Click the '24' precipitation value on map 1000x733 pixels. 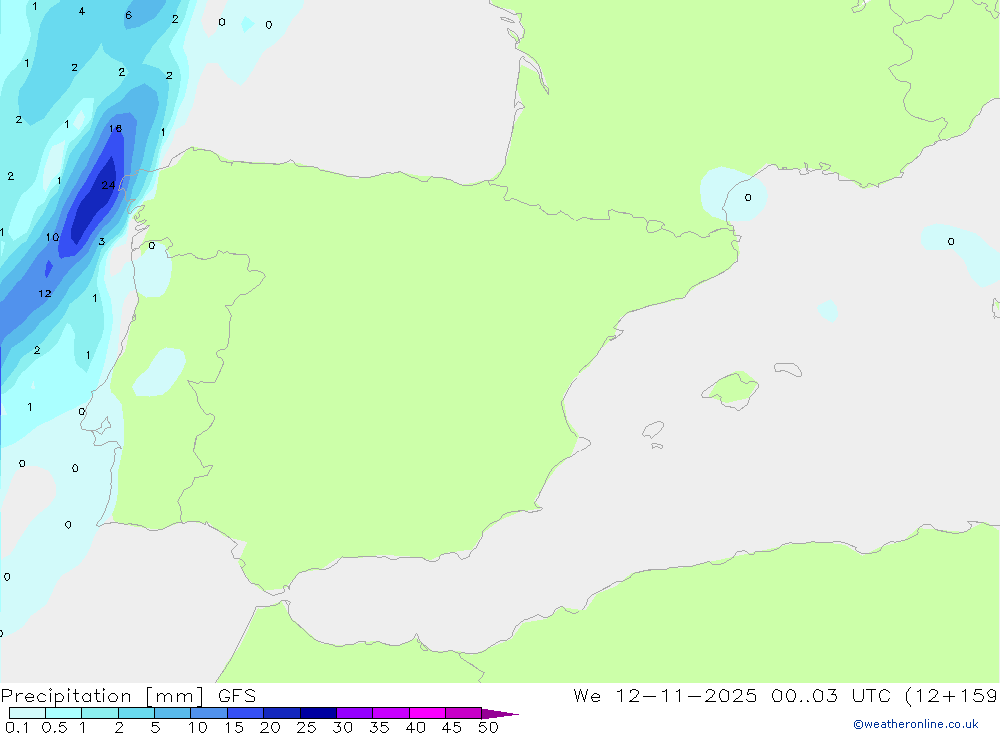(x=108, y=185)
